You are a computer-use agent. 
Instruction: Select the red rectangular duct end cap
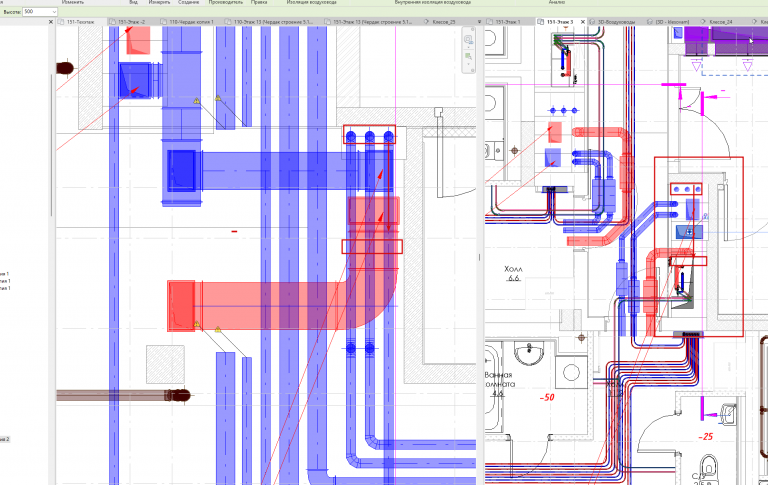pos(181,306)
